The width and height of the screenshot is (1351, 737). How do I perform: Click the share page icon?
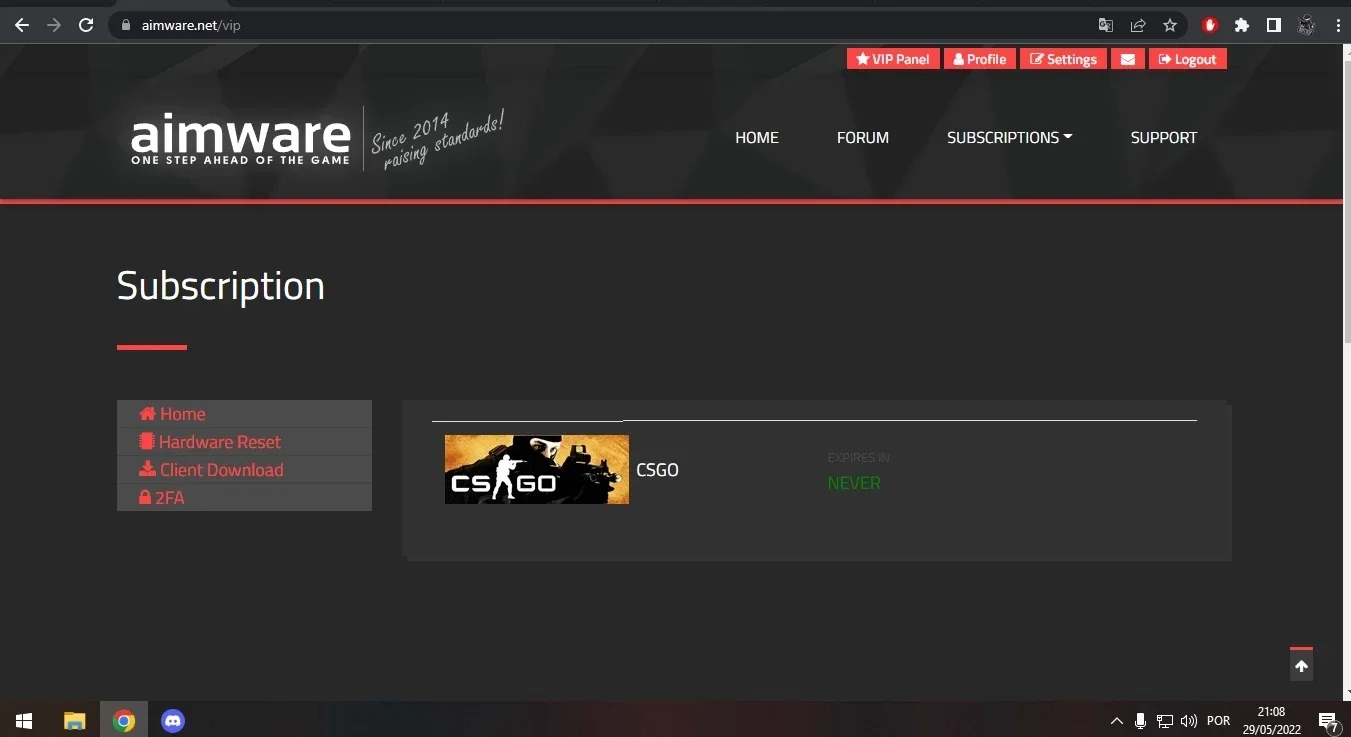point(1137,25)
